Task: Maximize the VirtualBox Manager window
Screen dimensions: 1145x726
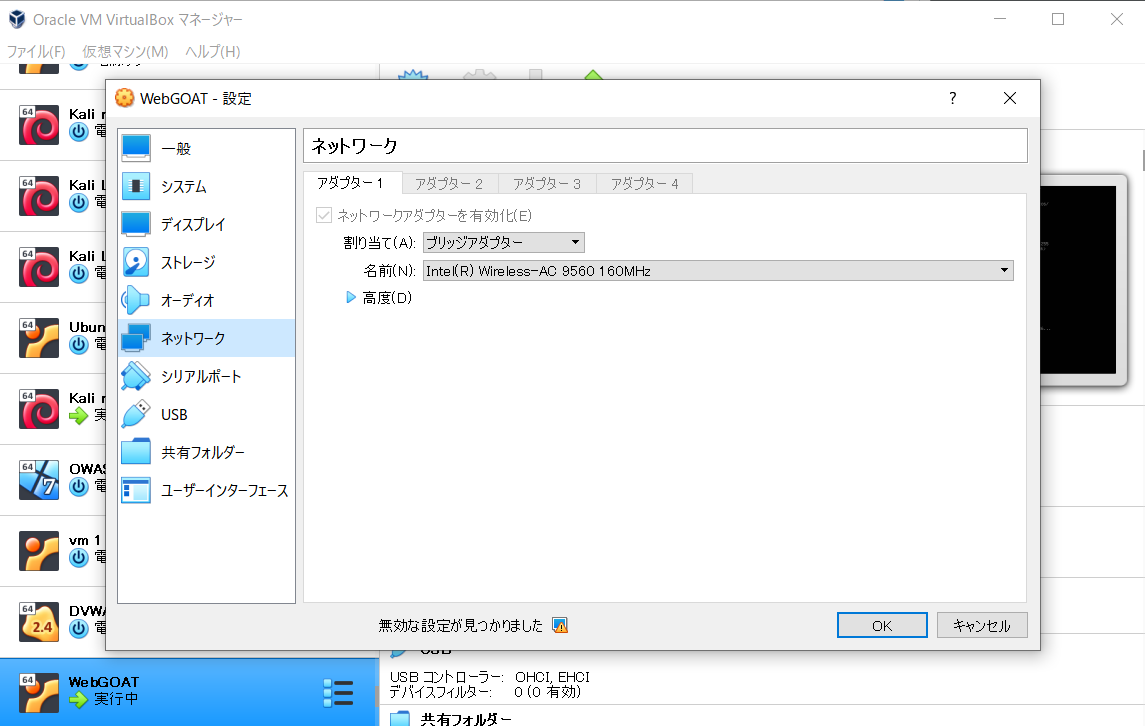Action: click(1057, 19)
